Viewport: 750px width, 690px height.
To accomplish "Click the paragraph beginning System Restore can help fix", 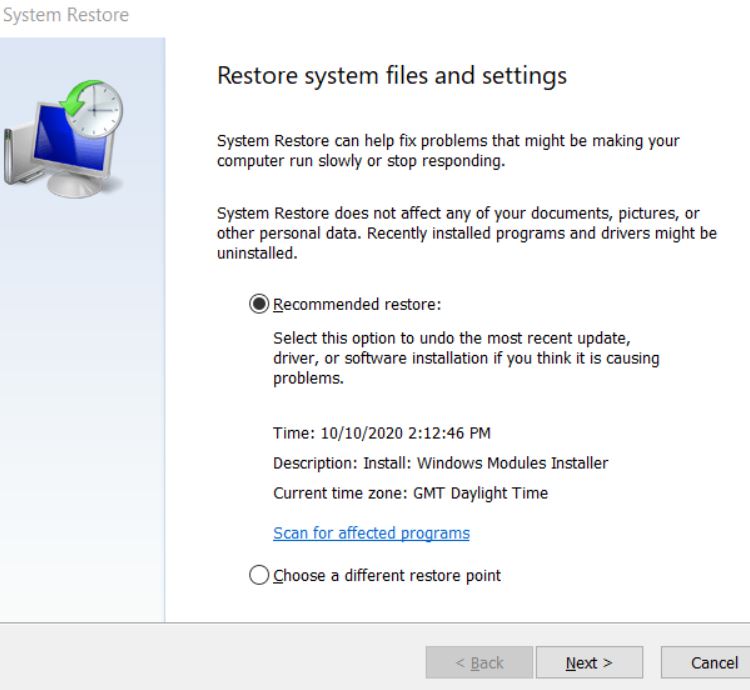I will pos(448,151).
